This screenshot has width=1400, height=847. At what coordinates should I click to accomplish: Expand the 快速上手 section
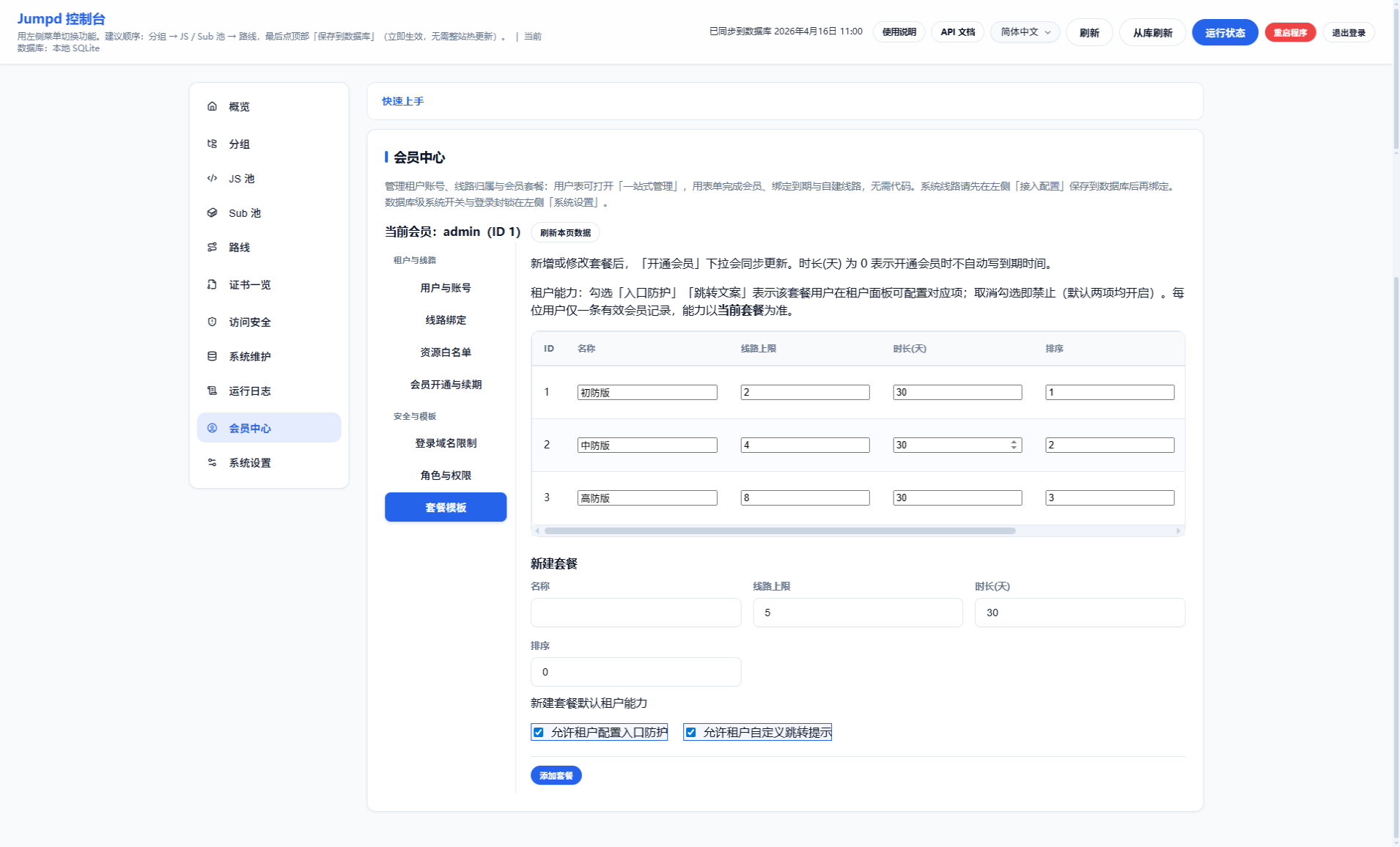(402, 101)
